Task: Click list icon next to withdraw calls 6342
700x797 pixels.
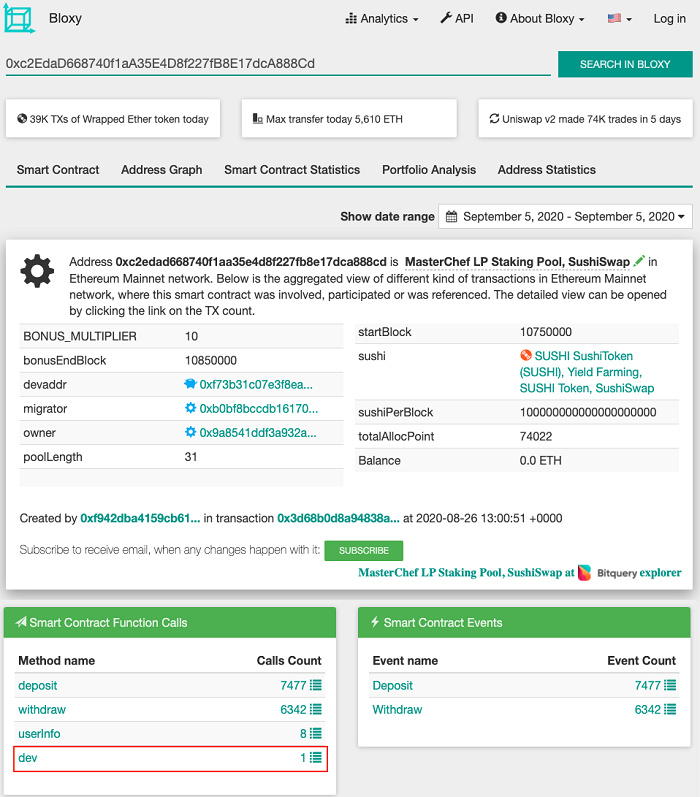Action: click(x=316, y=709)
